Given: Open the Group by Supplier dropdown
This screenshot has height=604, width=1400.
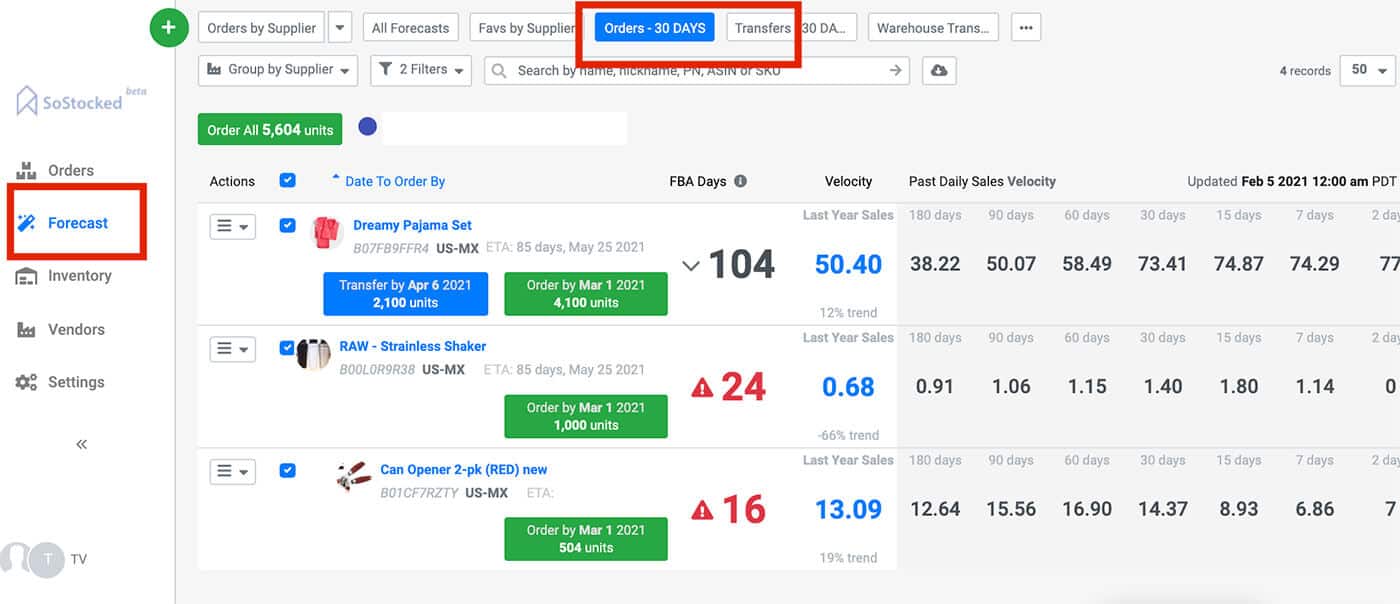Looking at the screenshot, I should (277, 70).
